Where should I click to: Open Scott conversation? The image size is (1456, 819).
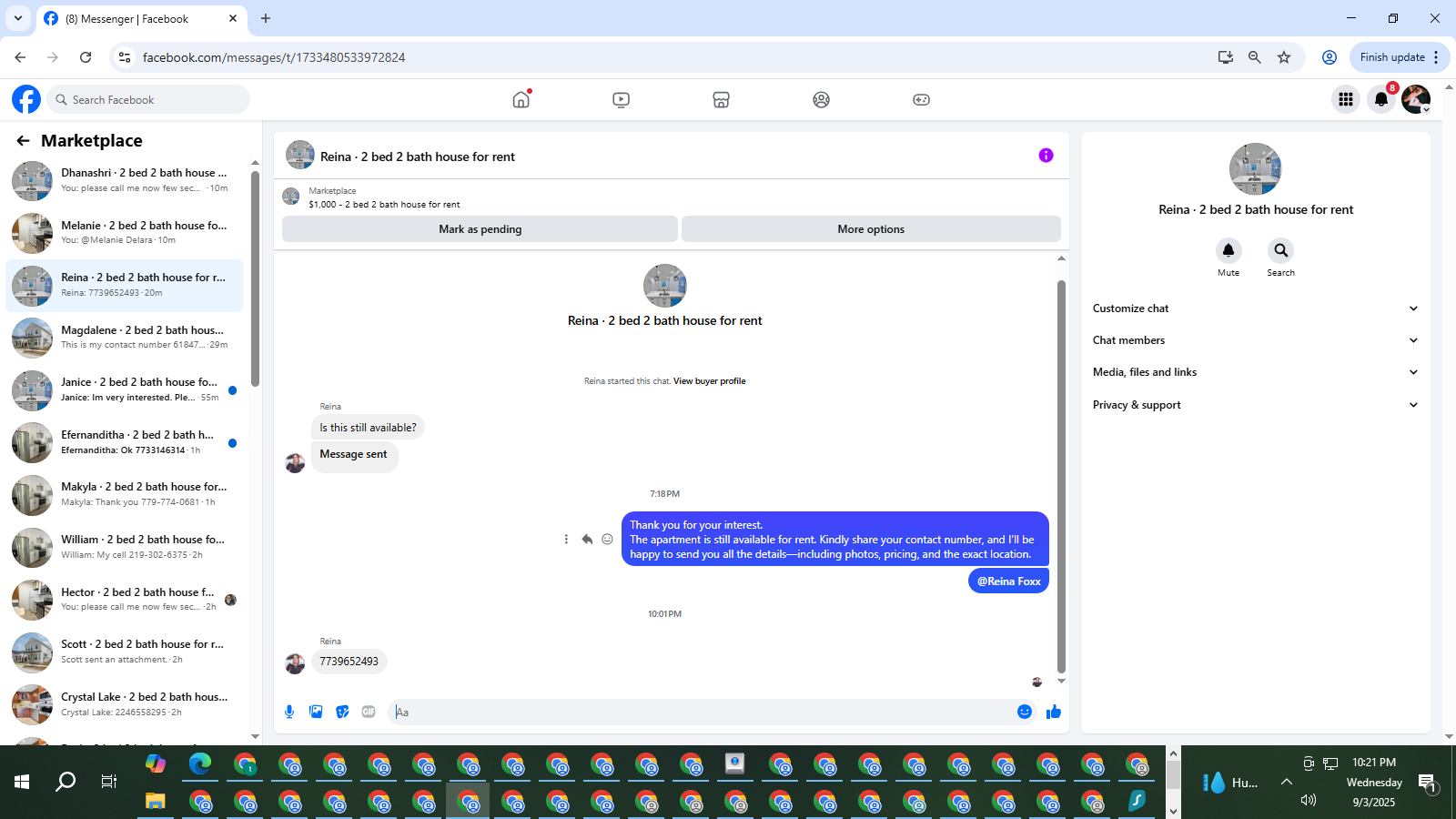click(125, 652)
